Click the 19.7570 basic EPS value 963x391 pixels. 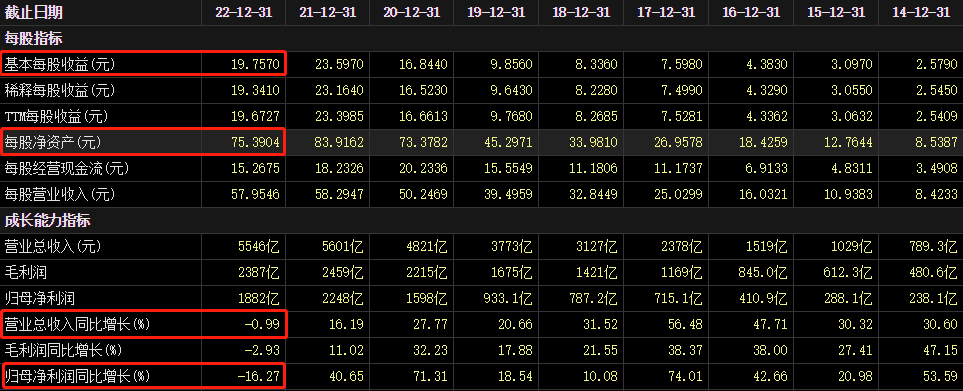[255, 64]
